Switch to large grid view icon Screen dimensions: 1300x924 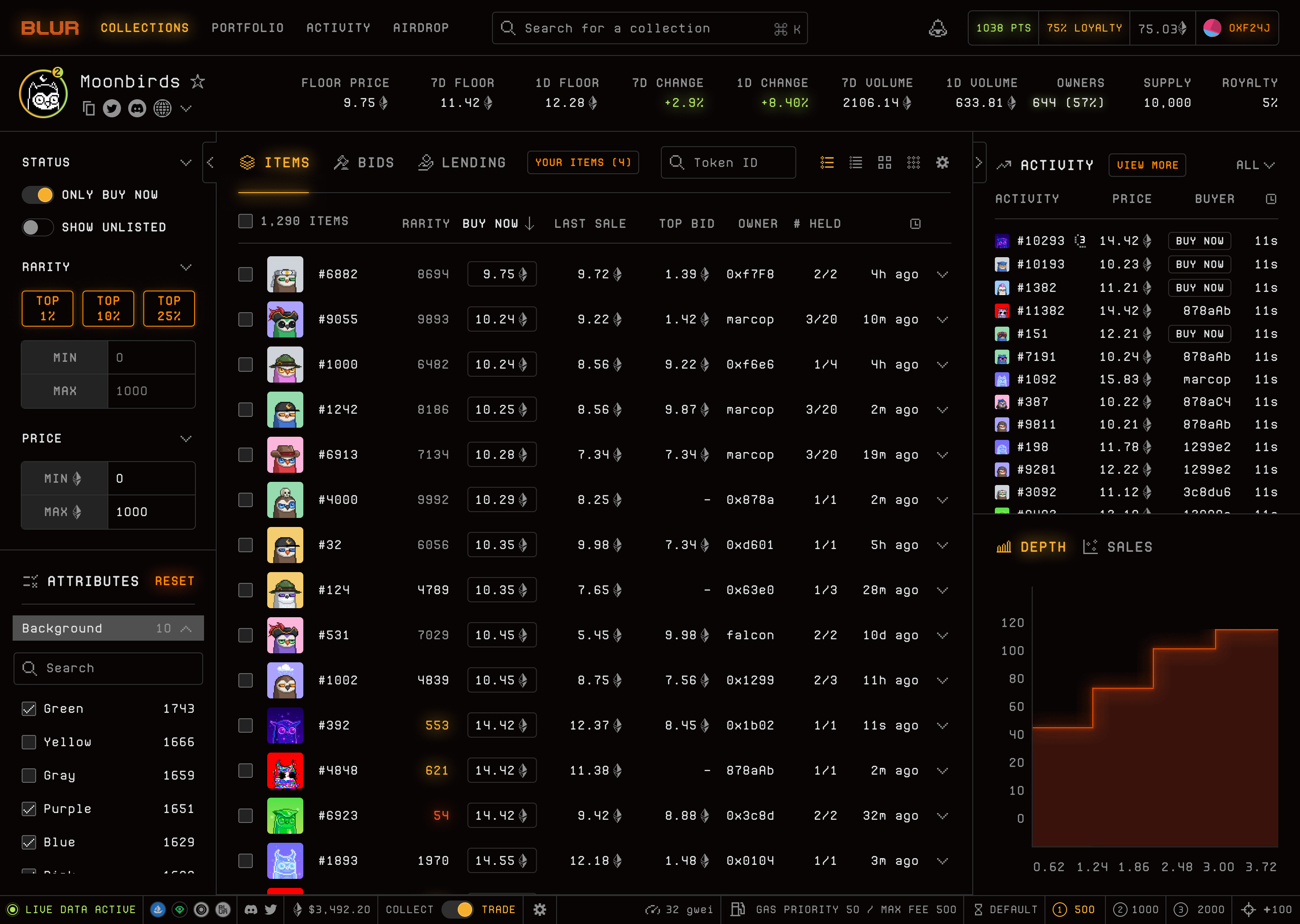pyautogui.click(x=885, y=163)
